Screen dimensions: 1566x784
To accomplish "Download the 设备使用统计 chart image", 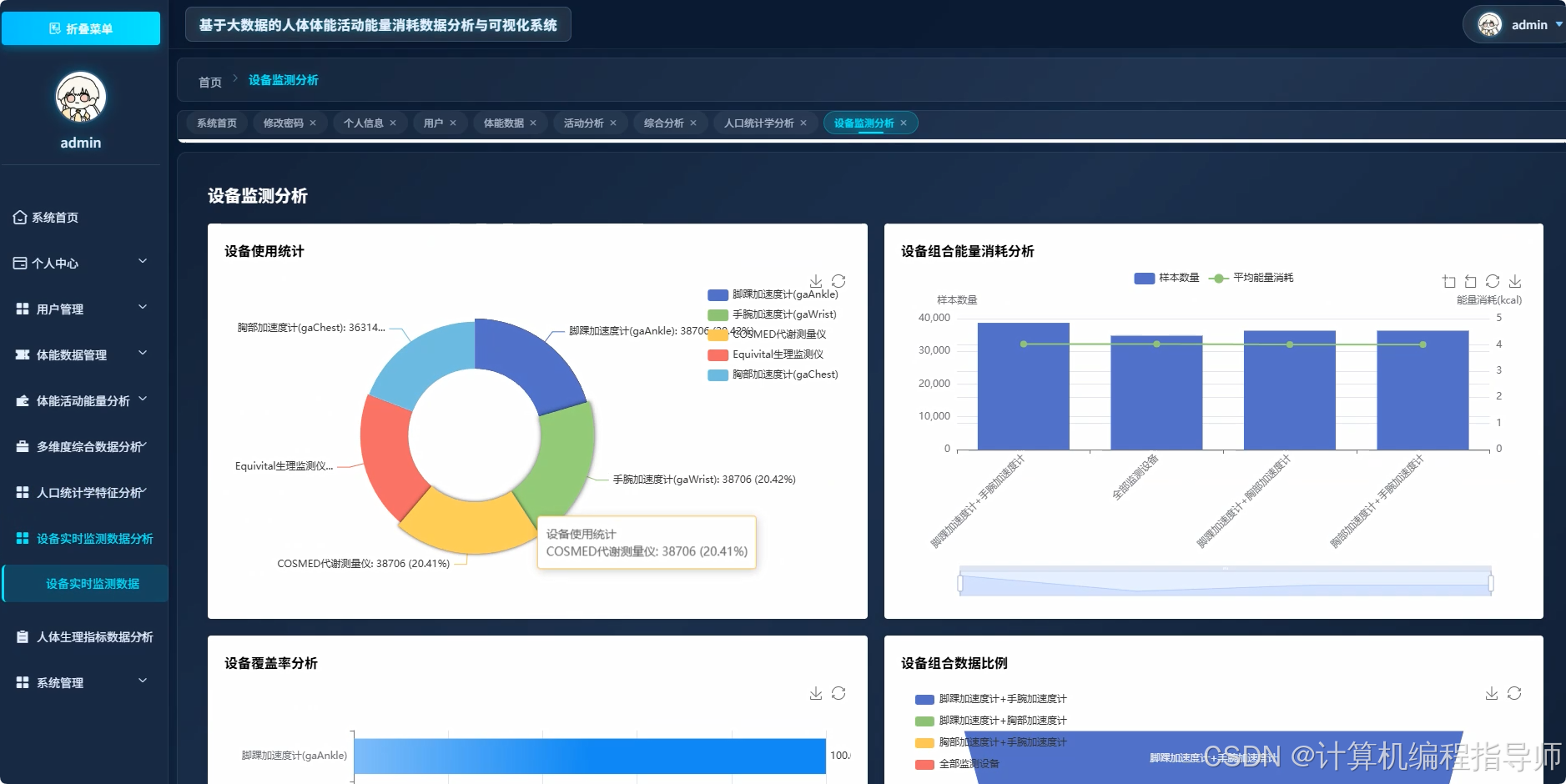I will point(816,281).
